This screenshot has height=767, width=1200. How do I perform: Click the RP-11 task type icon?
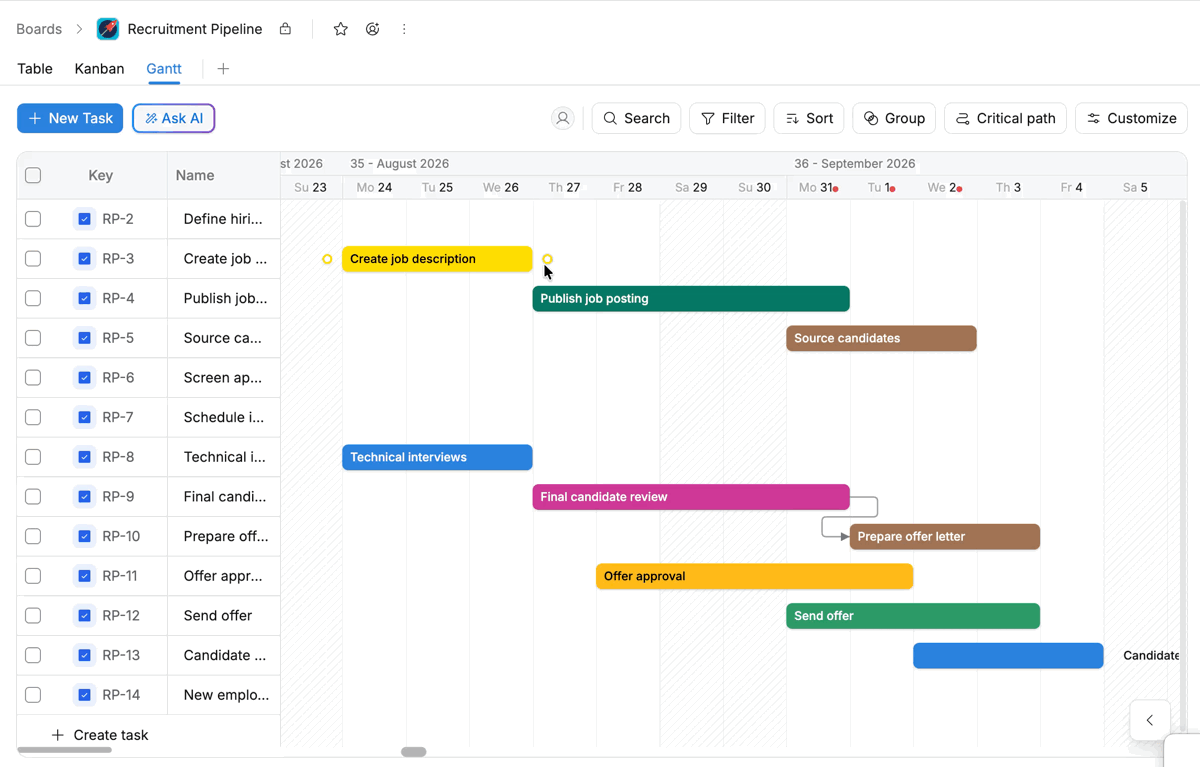[84, 576]
